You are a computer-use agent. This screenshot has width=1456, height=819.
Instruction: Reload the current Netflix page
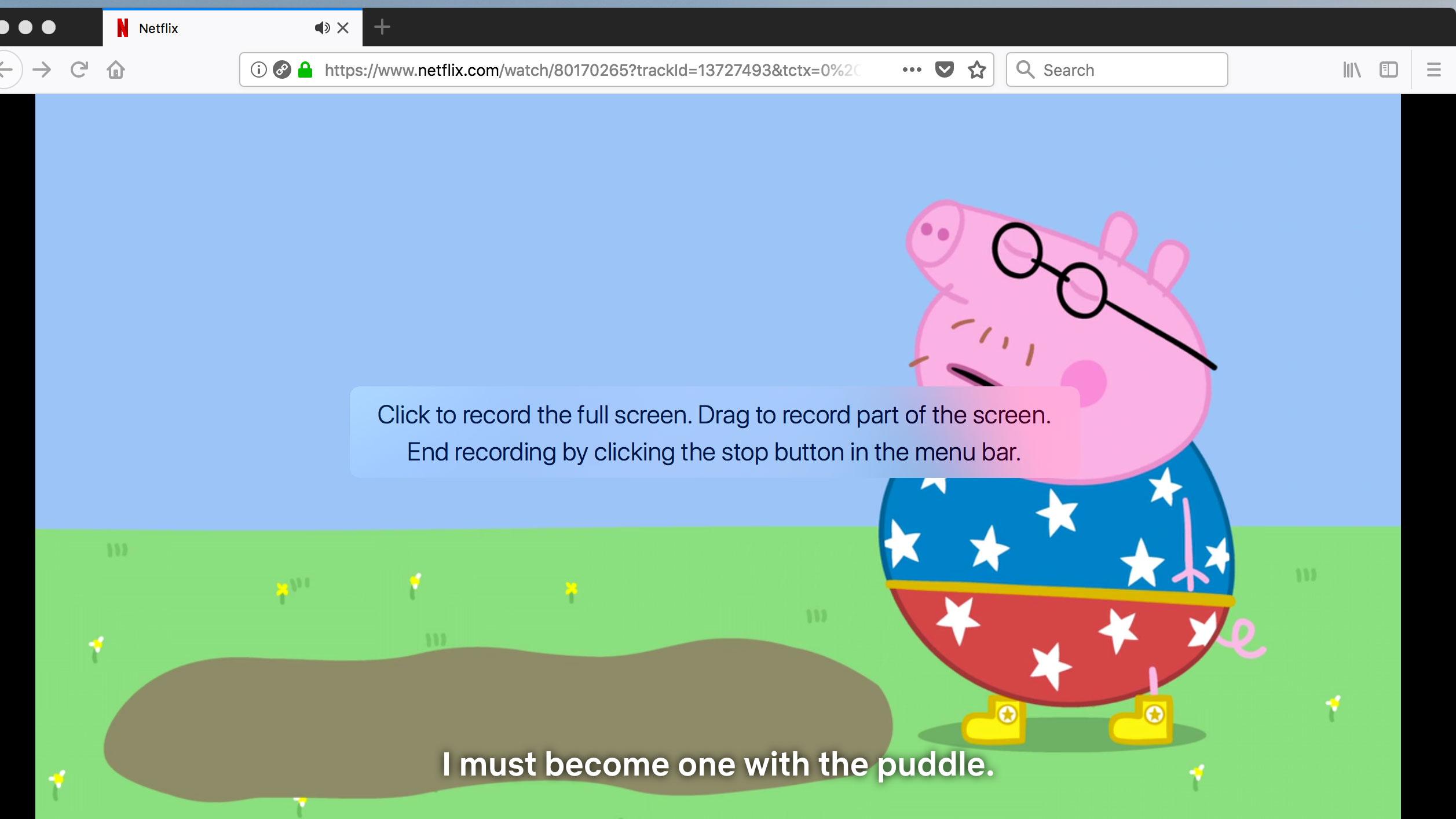79,70
